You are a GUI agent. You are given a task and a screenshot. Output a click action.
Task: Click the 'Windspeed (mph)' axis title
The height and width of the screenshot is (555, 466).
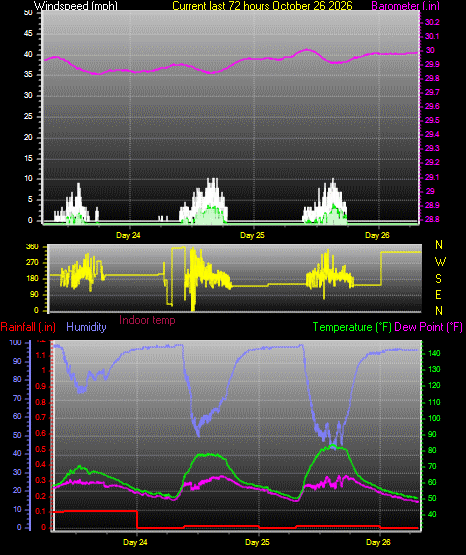coord(76,6)
